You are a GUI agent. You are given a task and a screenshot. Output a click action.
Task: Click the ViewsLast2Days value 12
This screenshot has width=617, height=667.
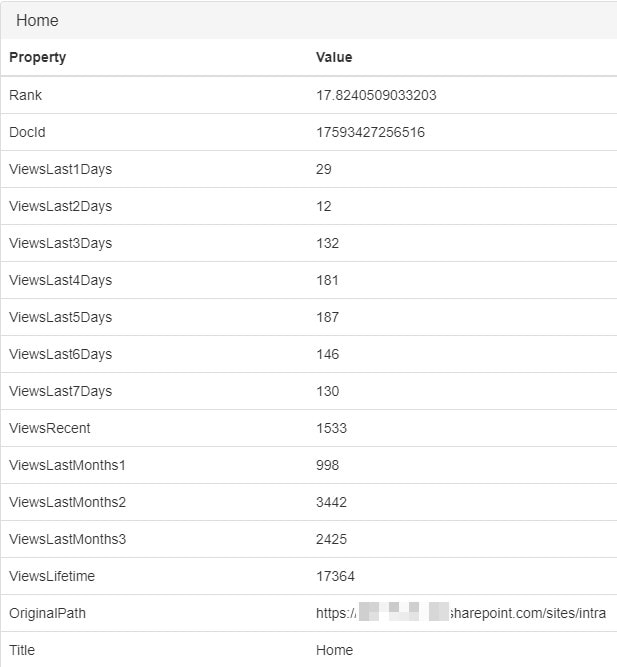[324, 206]
